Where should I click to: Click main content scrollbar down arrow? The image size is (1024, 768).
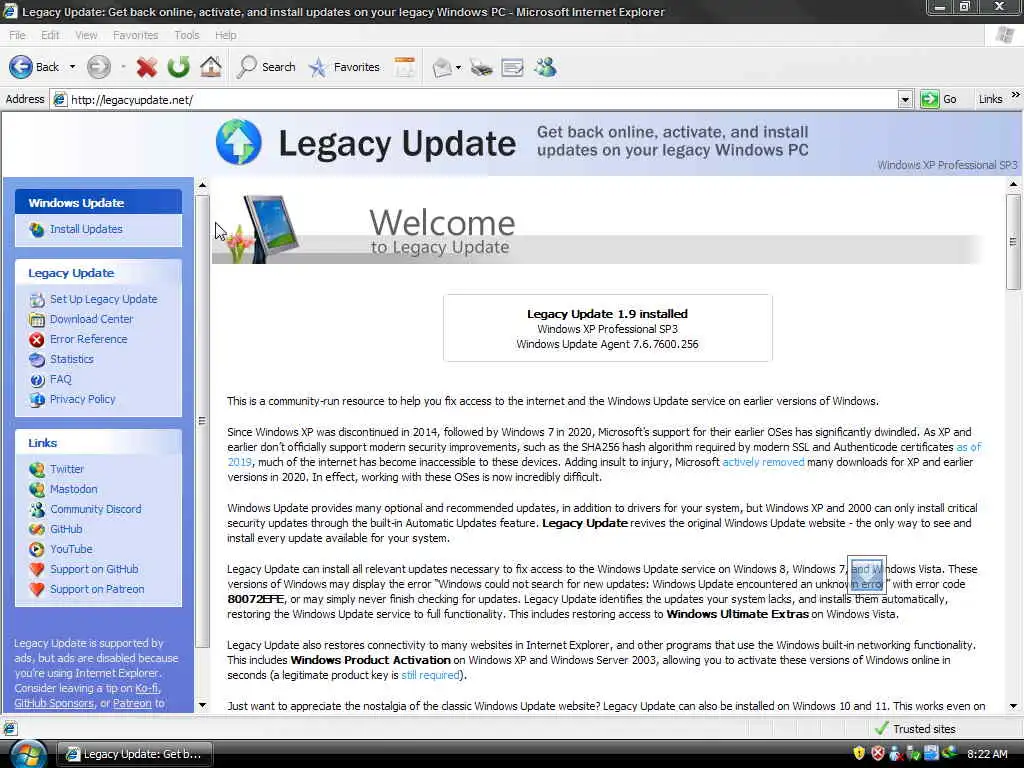click(1013, 706)
